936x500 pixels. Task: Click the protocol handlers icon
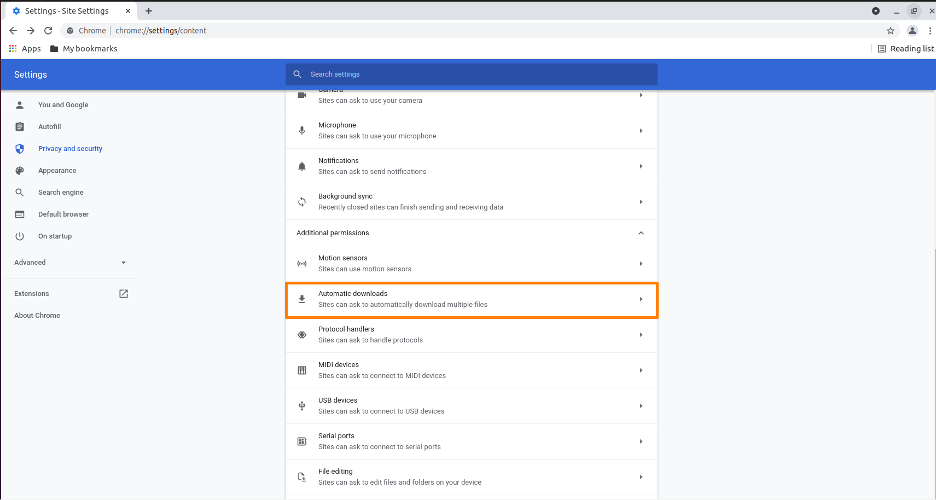(302, 335)
